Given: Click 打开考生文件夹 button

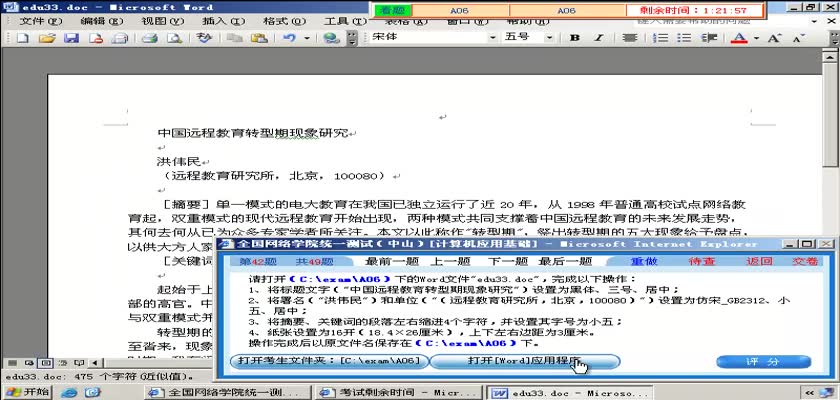Looking at the screenshot, I should [x=329, y=361].
